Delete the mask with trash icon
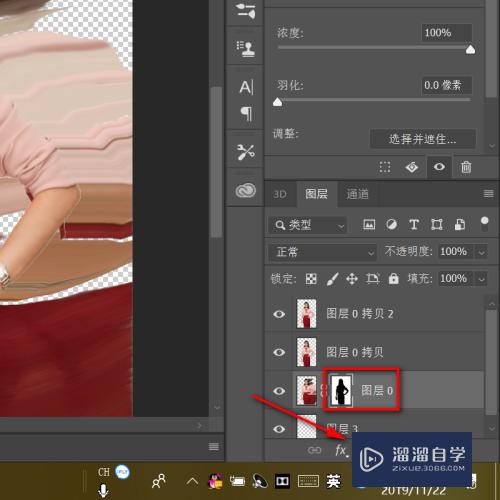Image resolution: width=500 pixels, height=500 pixels. coord(466,167)
